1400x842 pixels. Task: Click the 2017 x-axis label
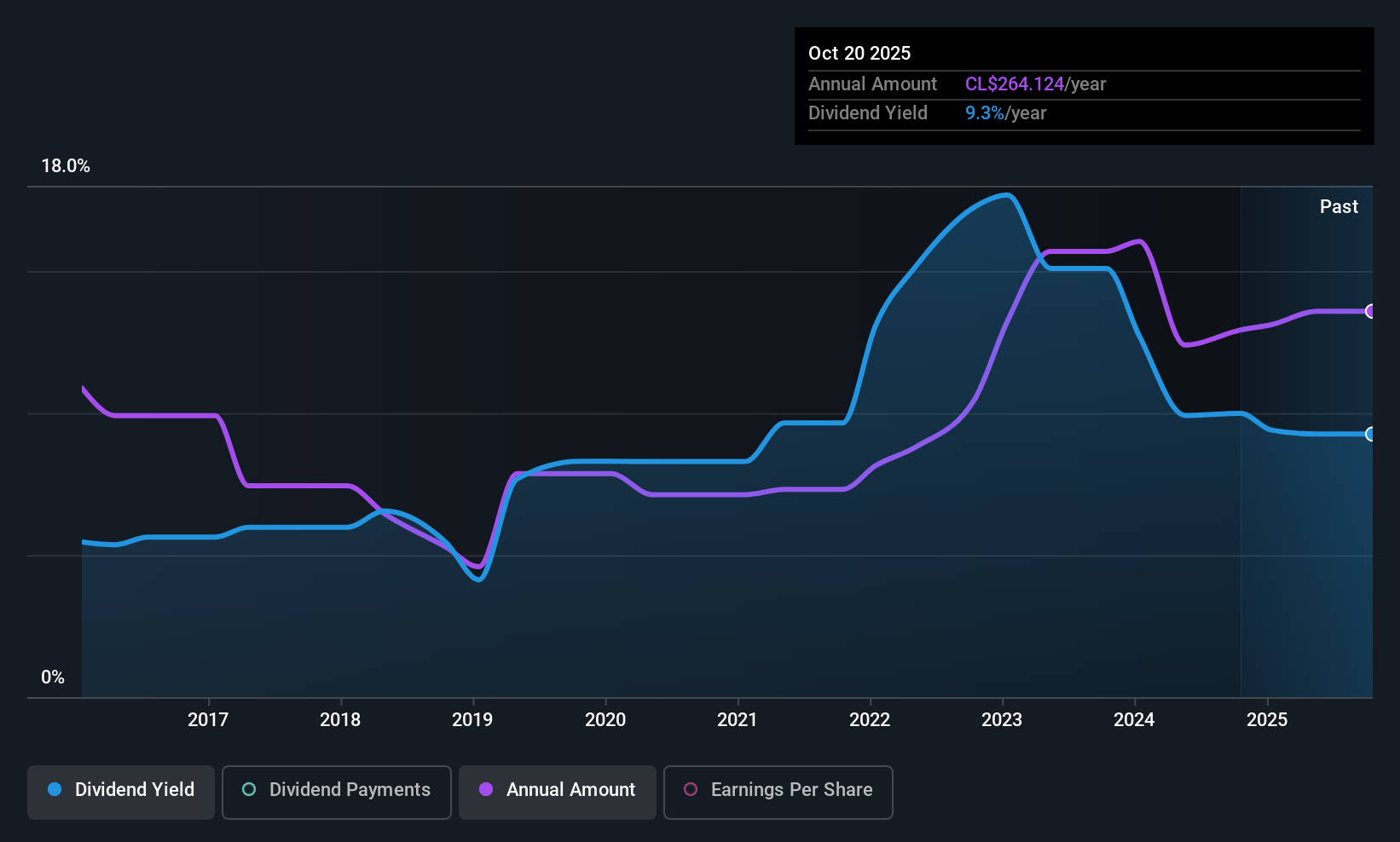[208, 719]
